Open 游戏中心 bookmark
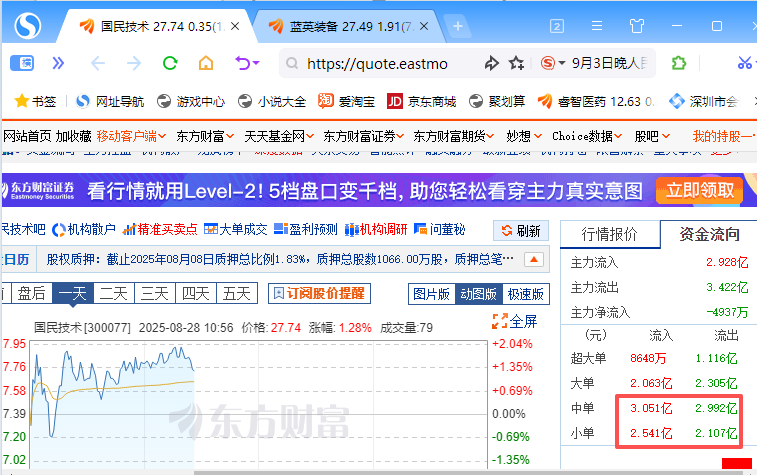The image size is (757, 475). 191,101
